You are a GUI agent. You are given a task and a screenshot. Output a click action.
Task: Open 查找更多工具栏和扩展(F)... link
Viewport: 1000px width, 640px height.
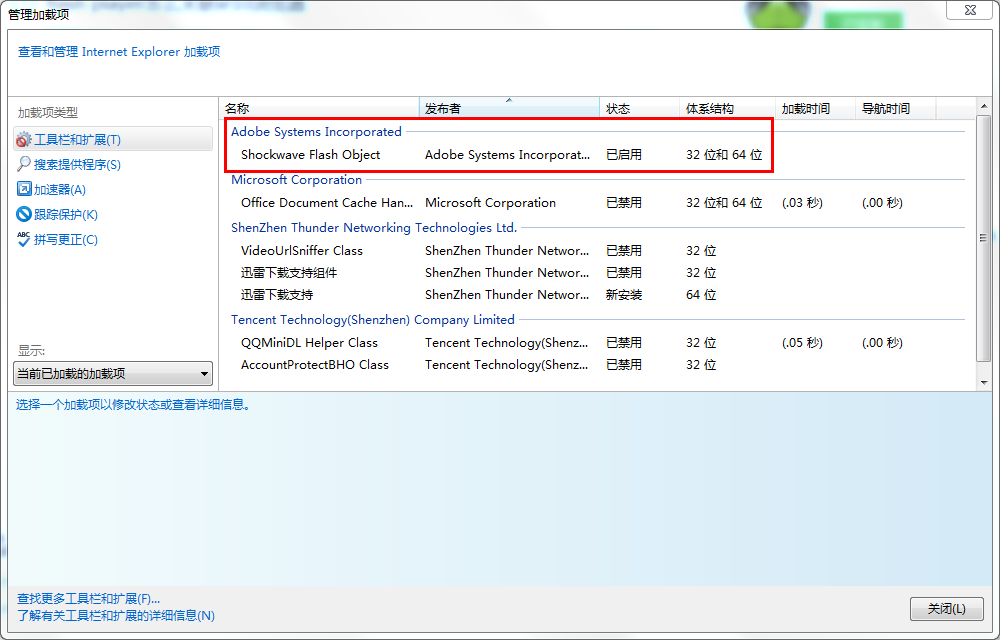click(88, 599)
